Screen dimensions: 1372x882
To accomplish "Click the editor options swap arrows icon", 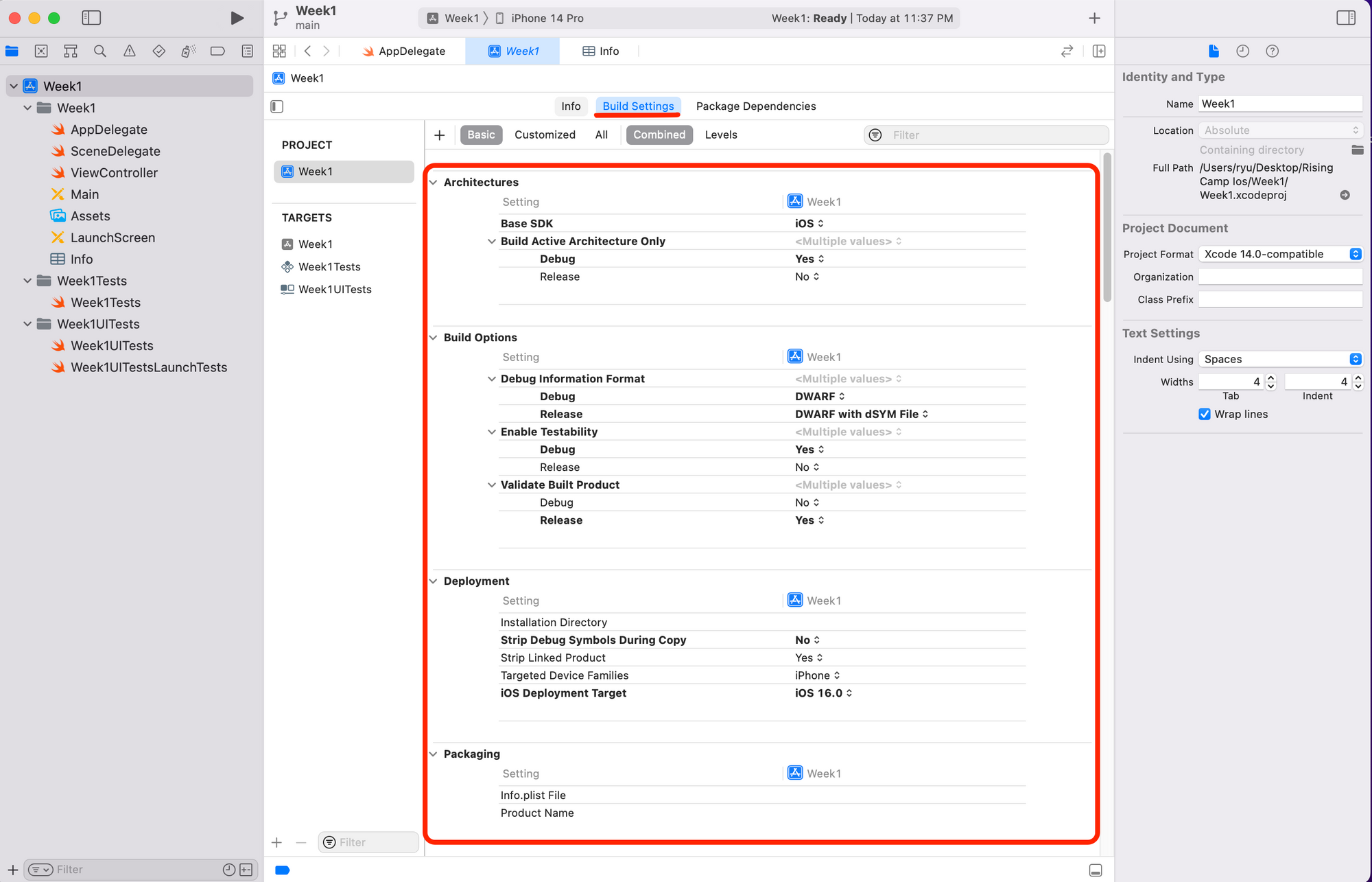I will coord(1067,51).
